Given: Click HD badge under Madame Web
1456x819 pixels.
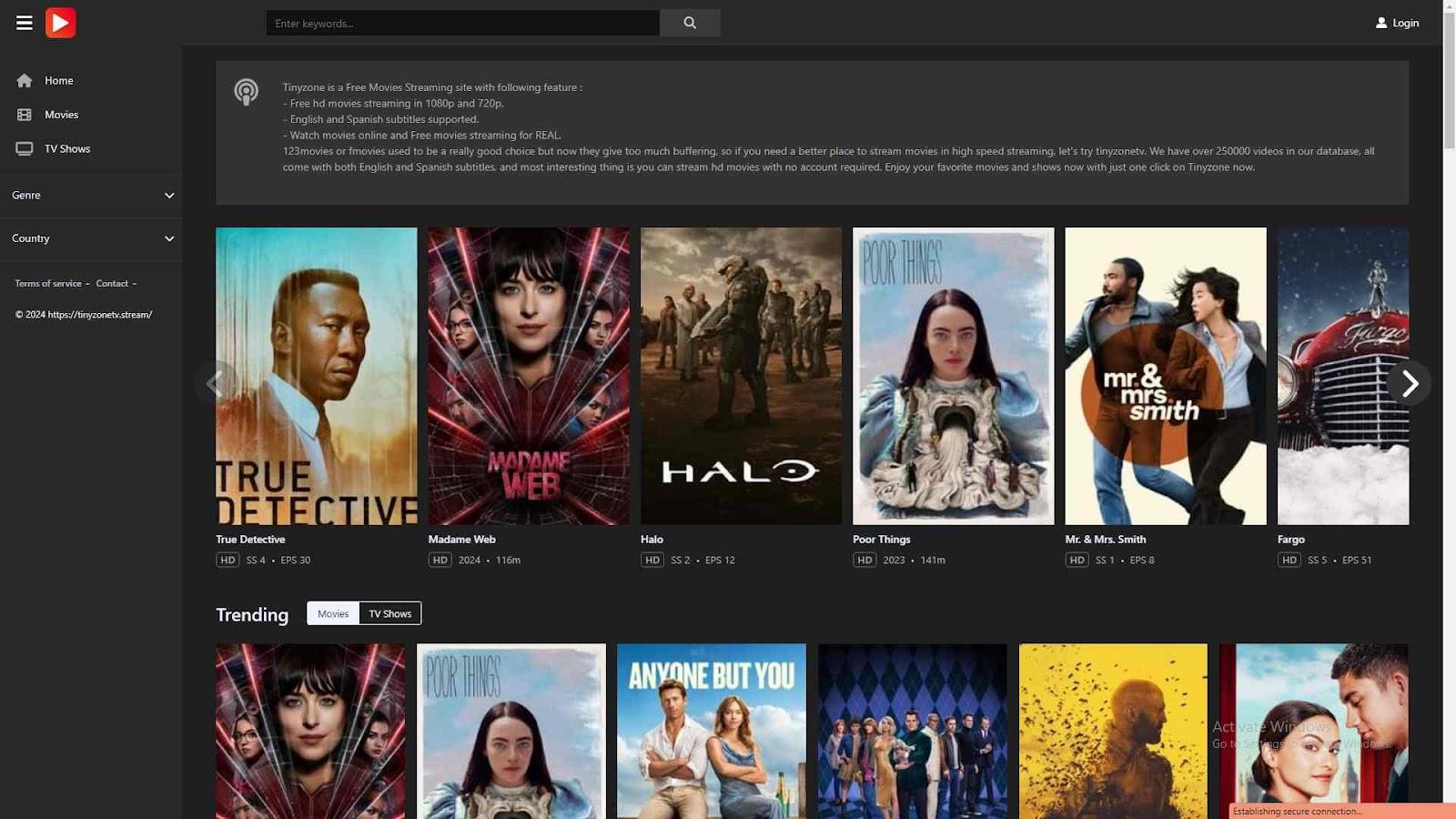Looking at the screenshot, I should click(440, 560).
